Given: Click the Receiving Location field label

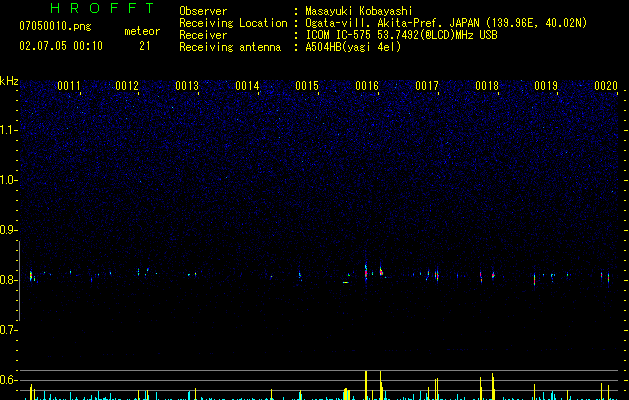Looking at the screenshot, I should (233, 23).
